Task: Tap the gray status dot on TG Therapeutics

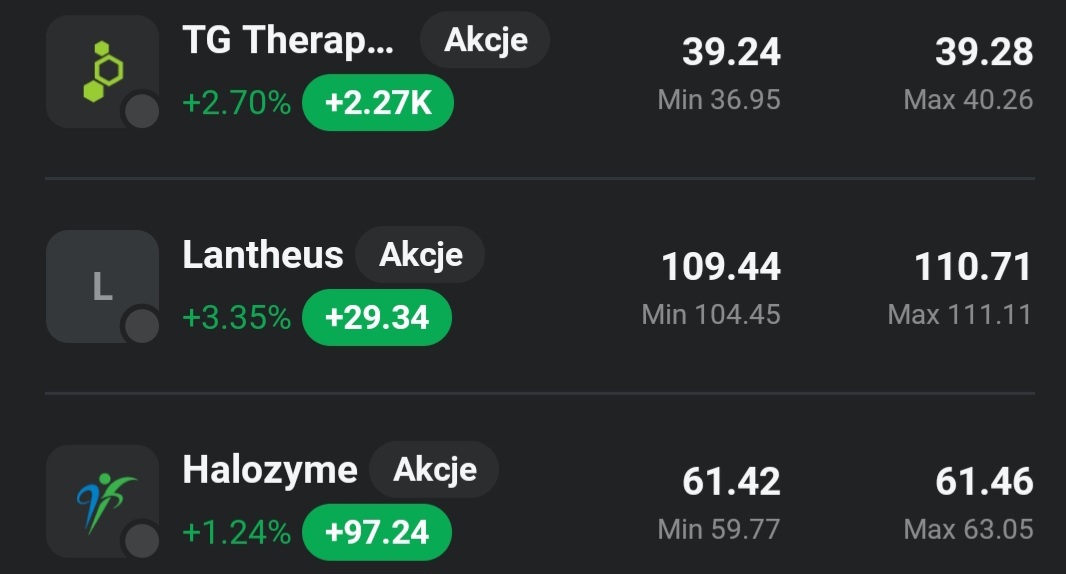Action: [142, 111]
